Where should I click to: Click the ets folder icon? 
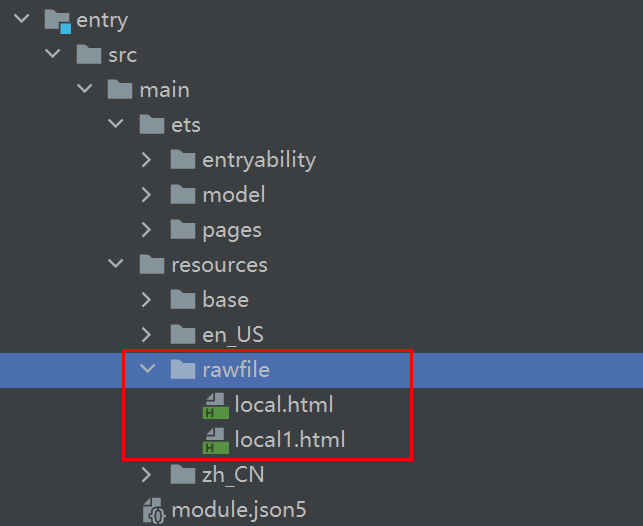pyautogui.click(x=152, y=125)
